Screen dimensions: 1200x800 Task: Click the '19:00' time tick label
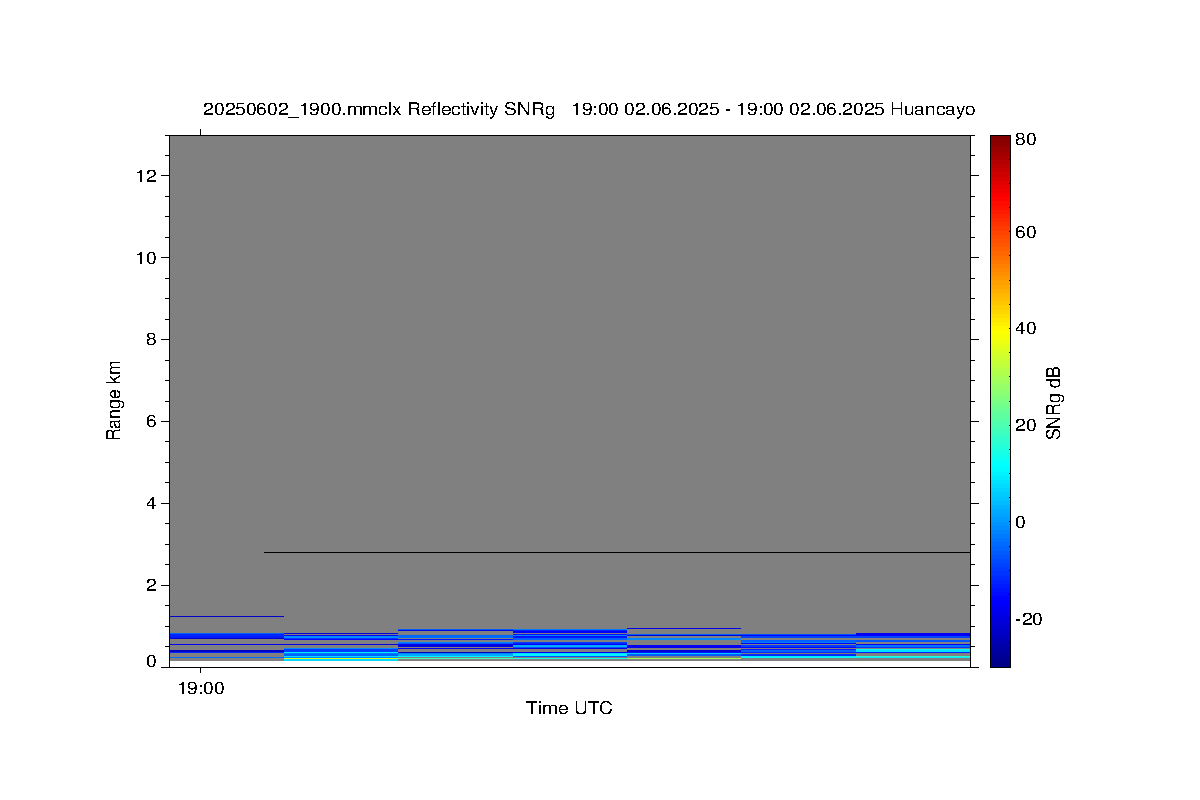tap(201, 688)
